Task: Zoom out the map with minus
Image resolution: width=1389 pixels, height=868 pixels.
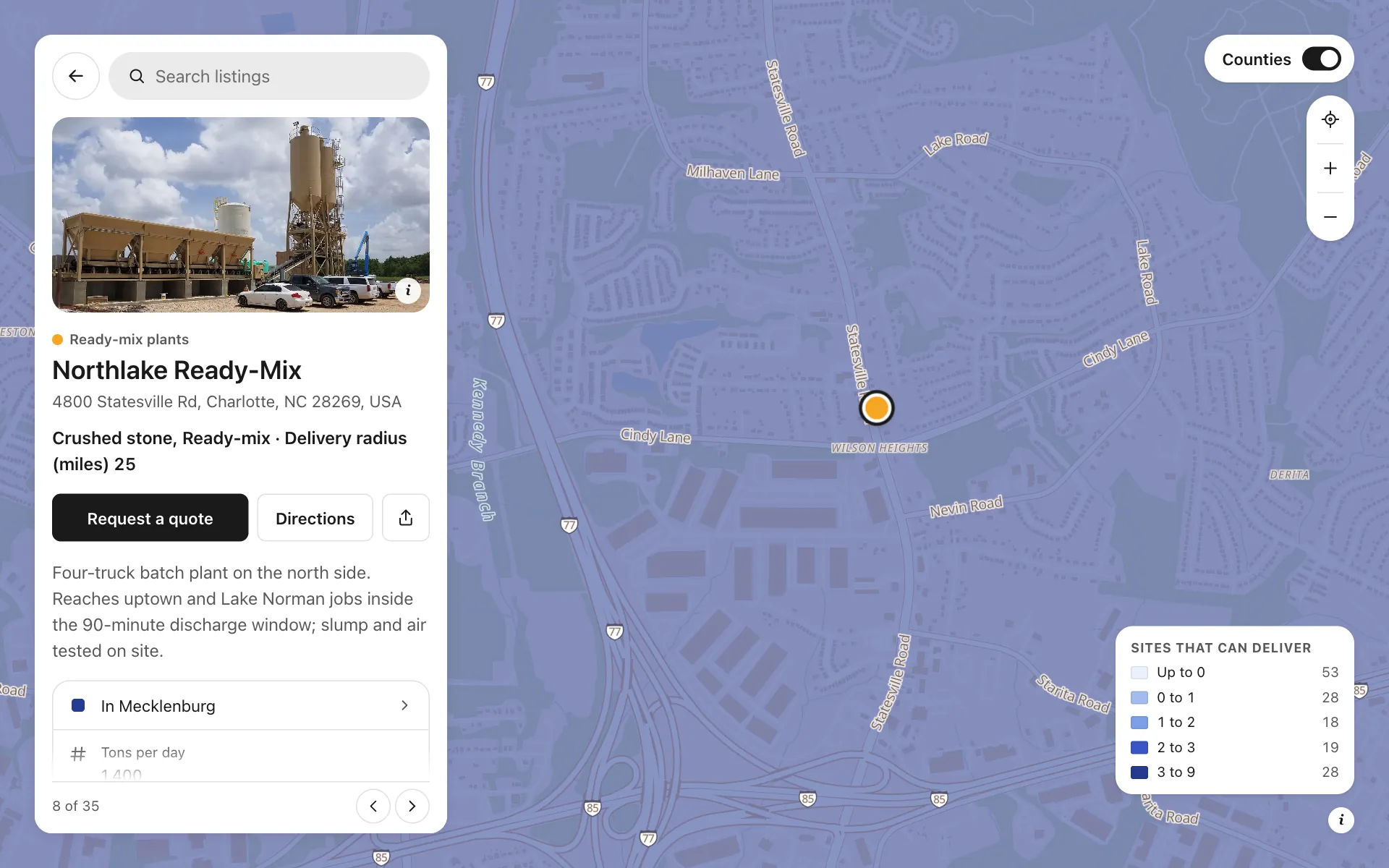Action: [1330, 217]
